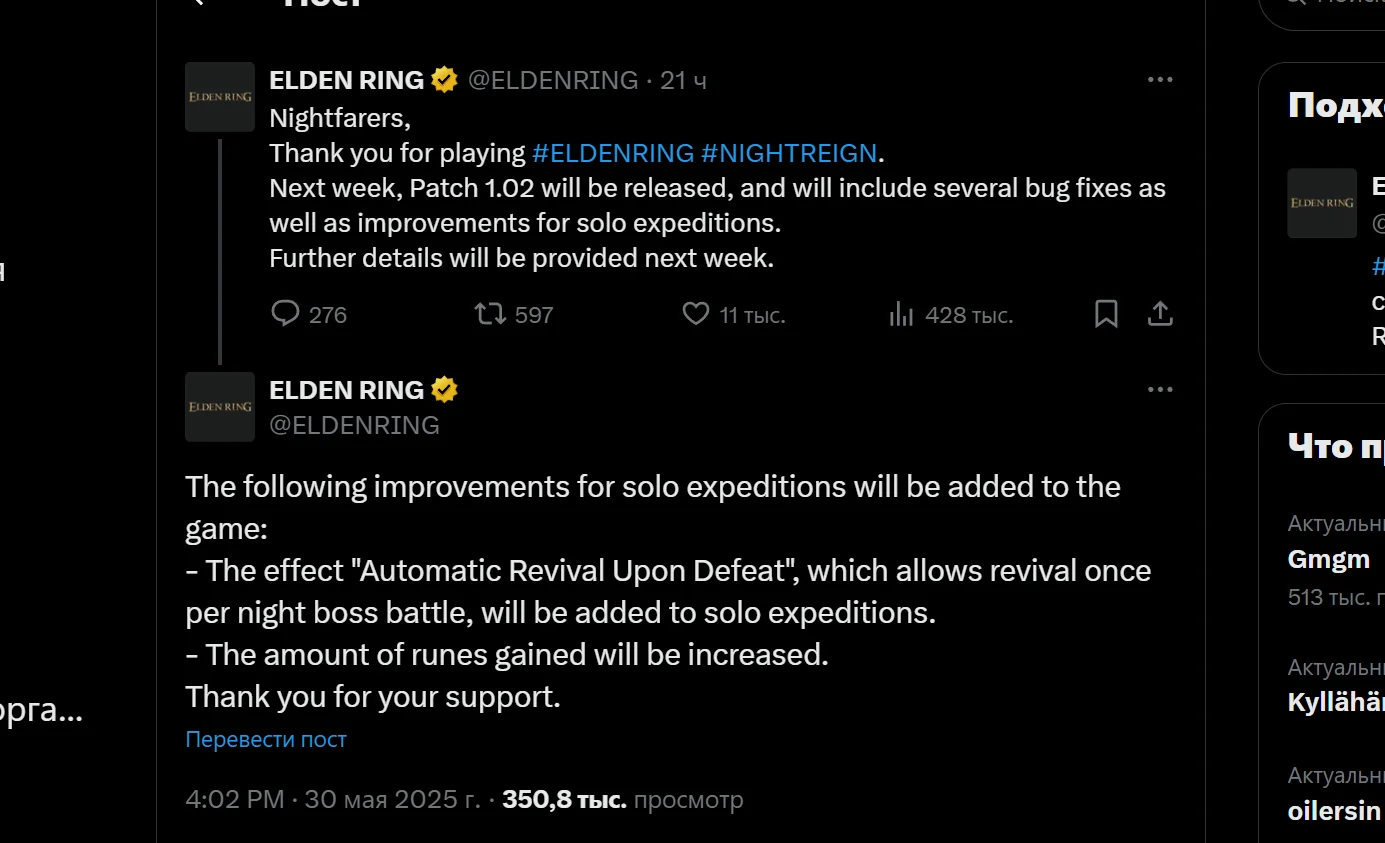Click Перевести пост to translate
This screenshot has height=843, width=1385.
click(266, 739)
